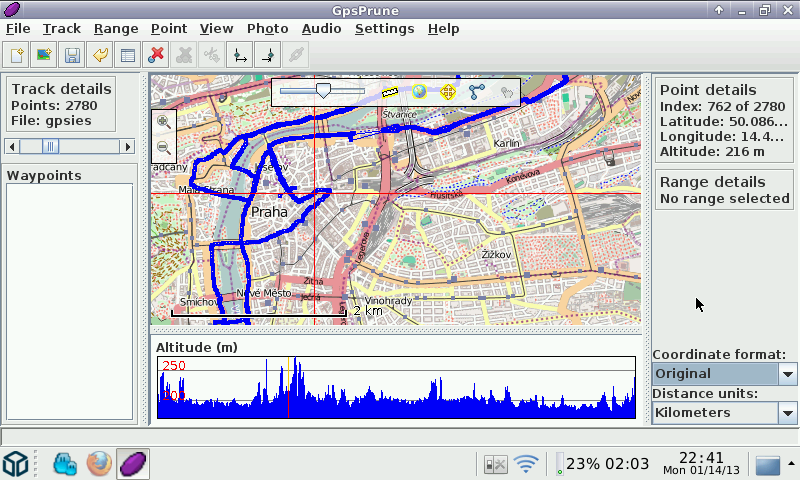The image size is (800, 480).
Task: Adjust the map transparency slider handle
Action: click(323, 91)
